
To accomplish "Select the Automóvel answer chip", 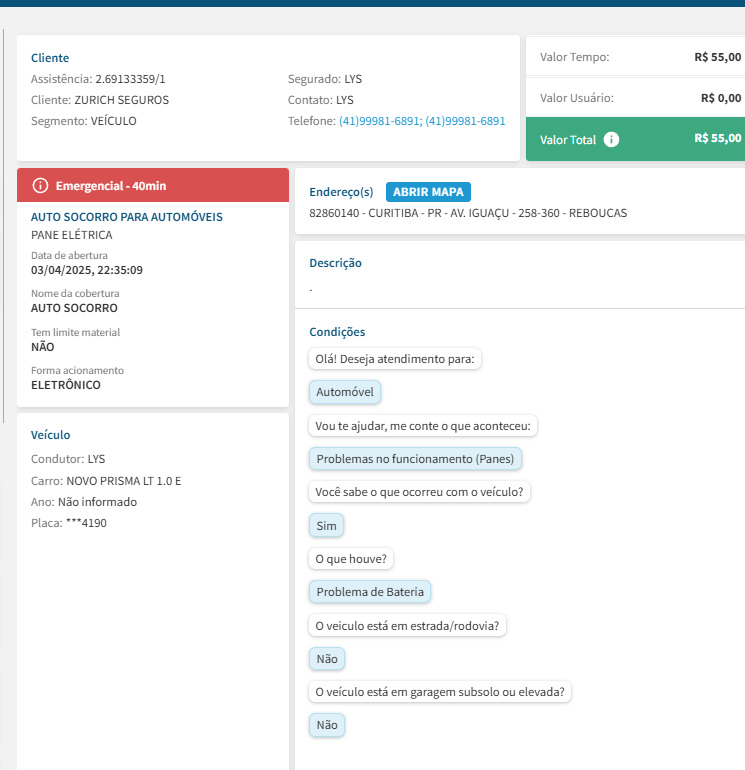I will pyautogui.click(x=345, y=393).
